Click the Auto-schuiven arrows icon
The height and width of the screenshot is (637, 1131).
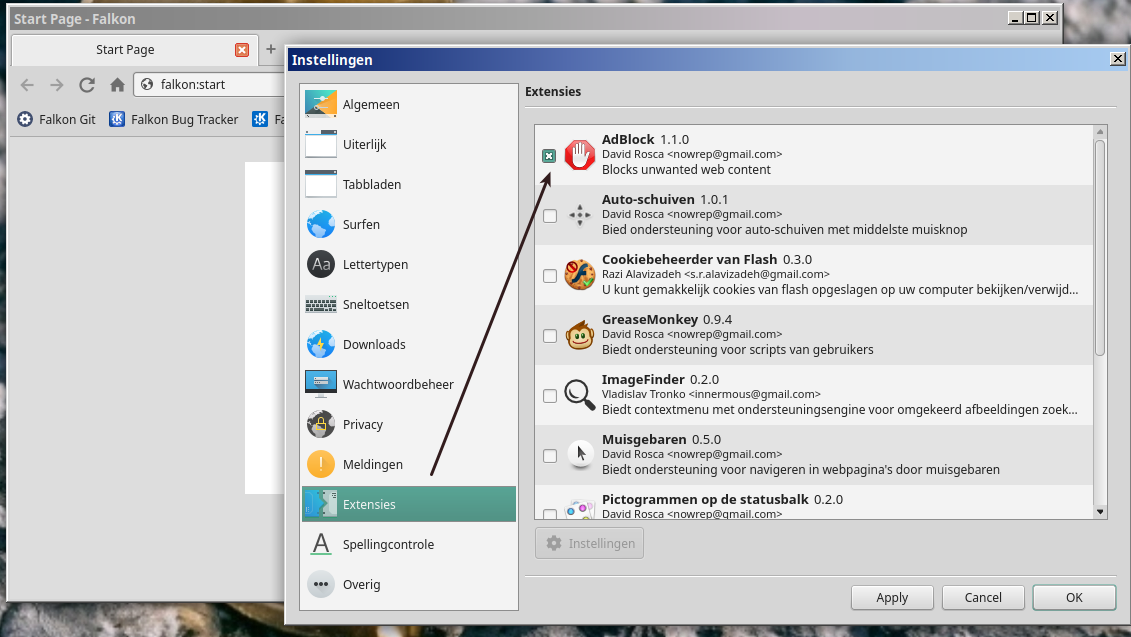[579, 215]
